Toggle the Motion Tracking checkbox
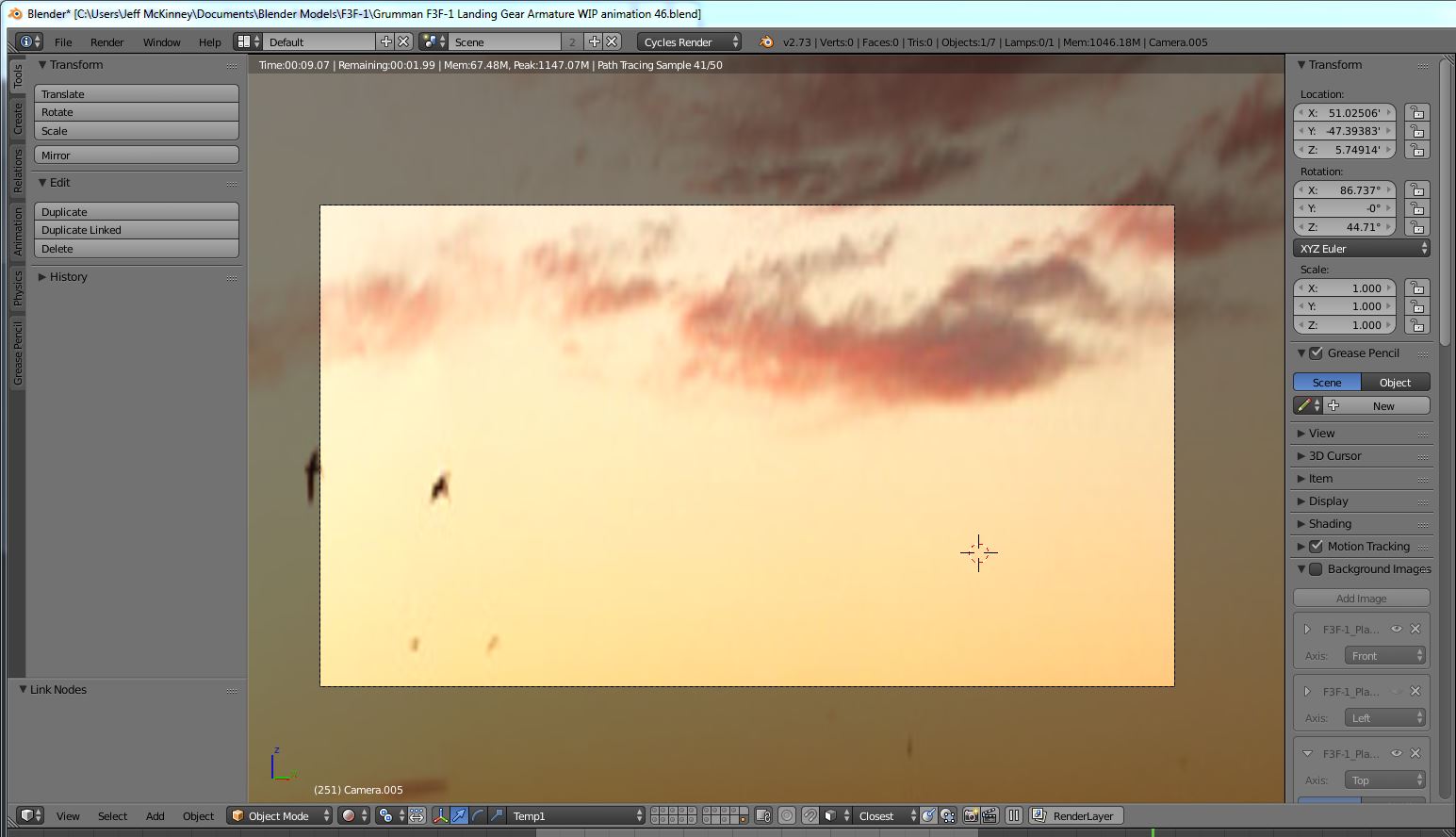This screenshot has height=837, width=1456. 1317,547
